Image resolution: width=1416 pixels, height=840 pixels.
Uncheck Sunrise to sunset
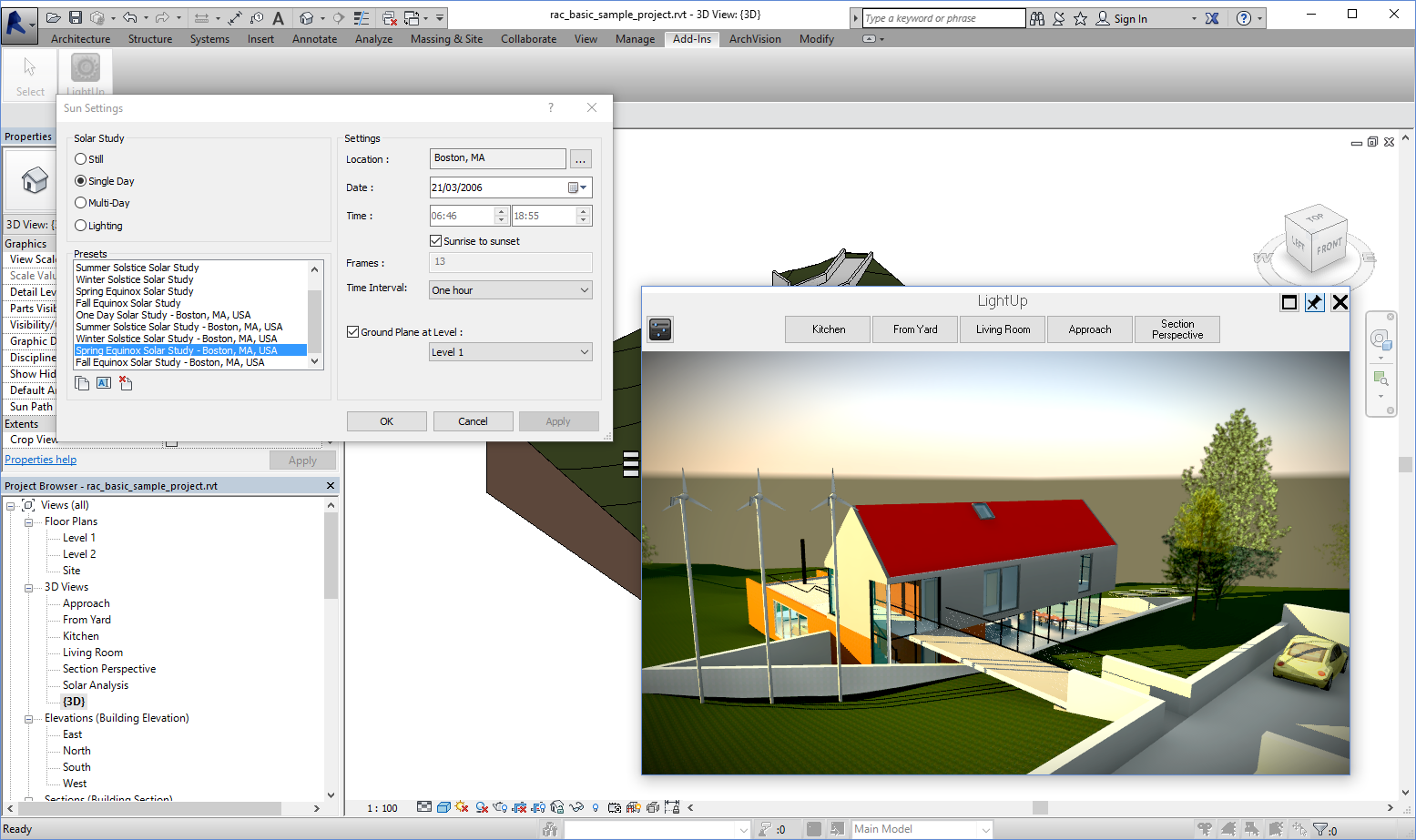point(434,240)
